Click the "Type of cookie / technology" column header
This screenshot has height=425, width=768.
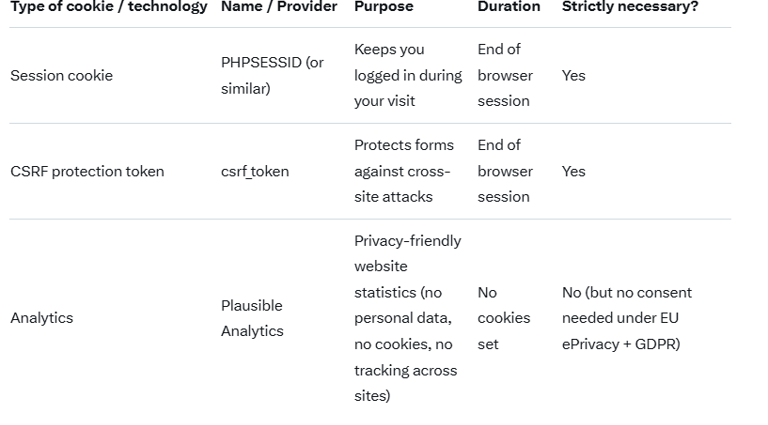point(108,7)
